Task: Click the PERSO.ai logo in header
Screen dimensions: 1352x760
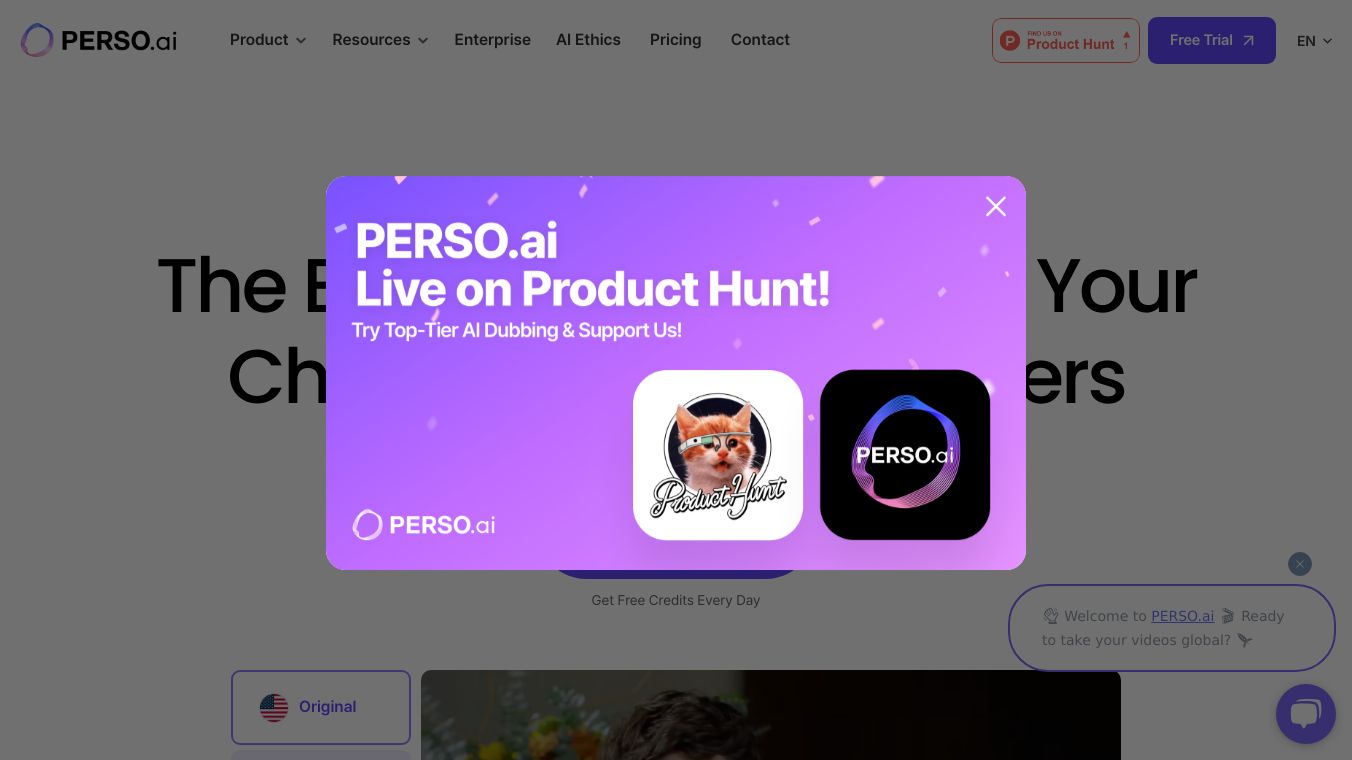Action: [99, 40]
